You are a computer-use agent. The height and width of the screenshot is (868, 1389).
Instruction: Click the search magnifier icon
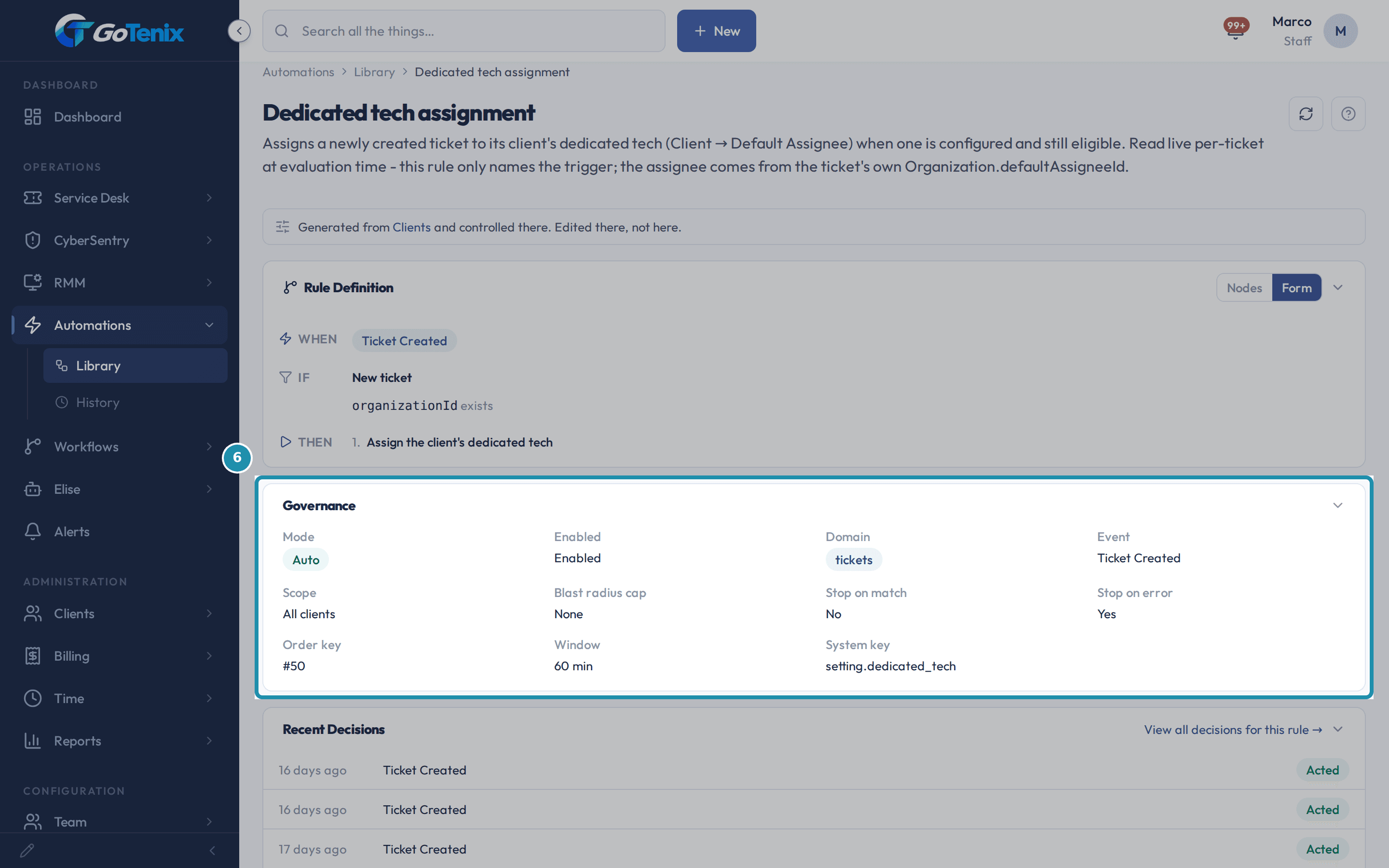(282, 31)
